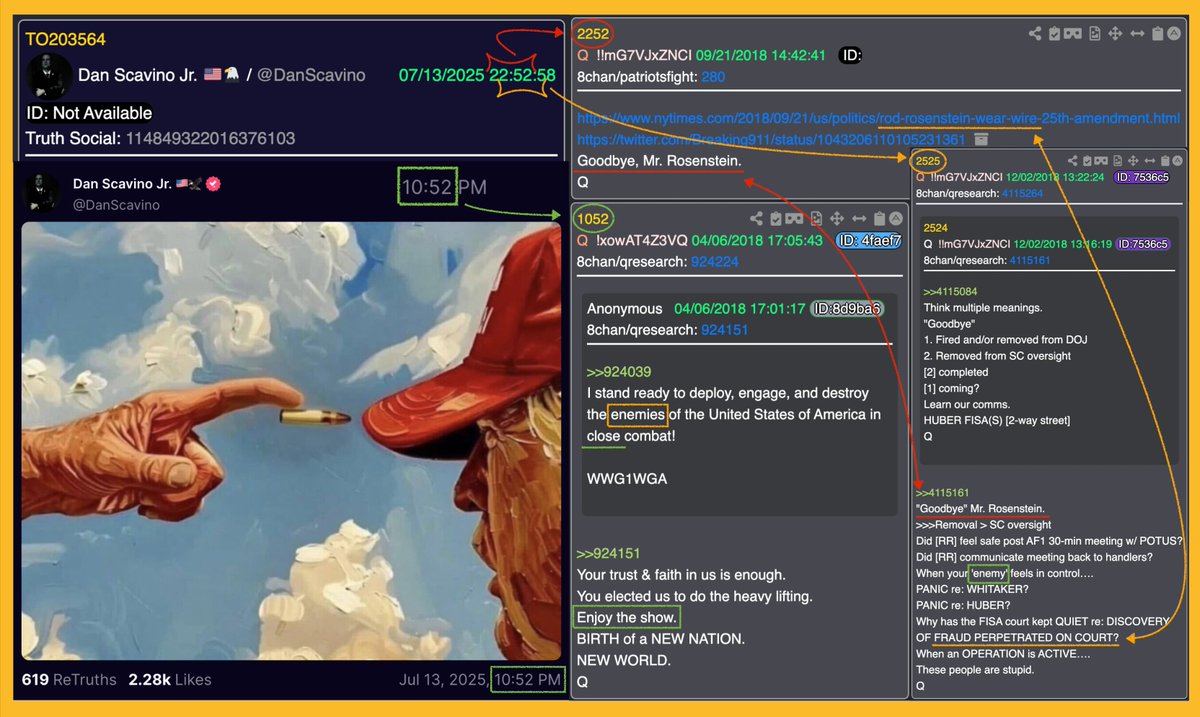Viewport: 1200px width, 717px height.
Task: Click the horizontal expand arrows on post 1052
Action: [x=859, y=219]
